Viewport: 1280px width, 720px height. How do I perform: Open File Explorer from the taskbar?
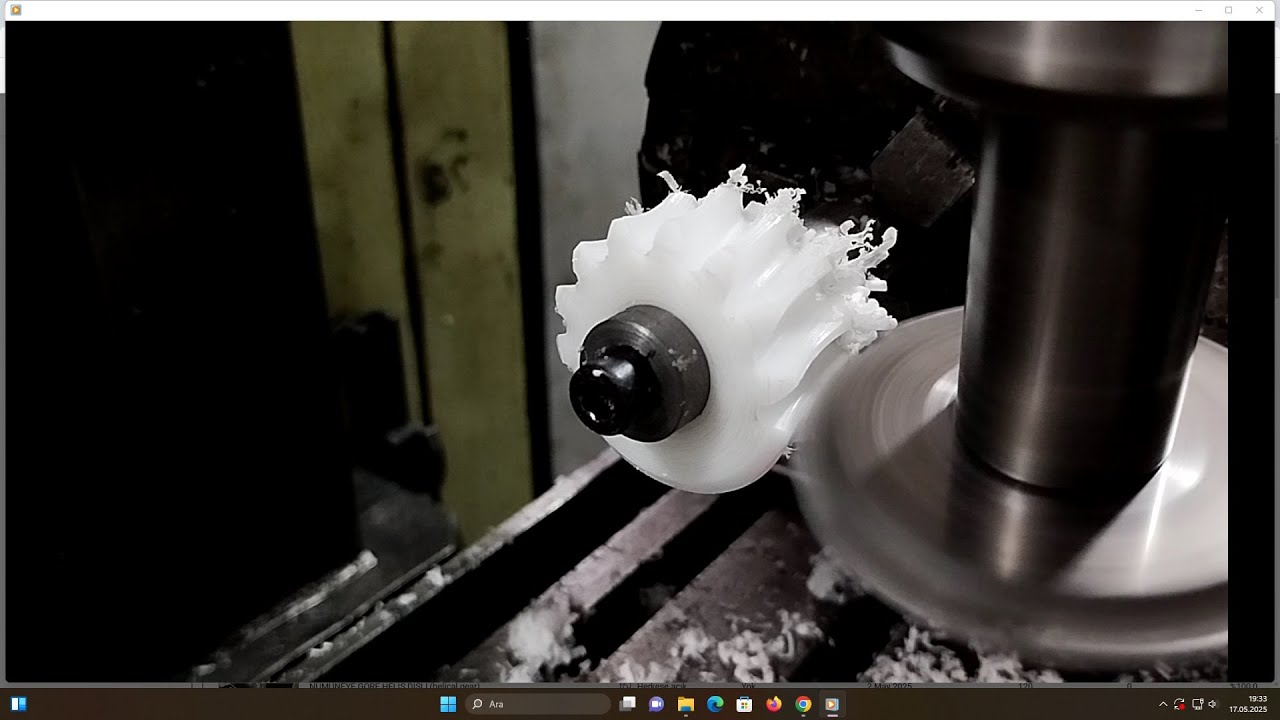pos(686,704)
